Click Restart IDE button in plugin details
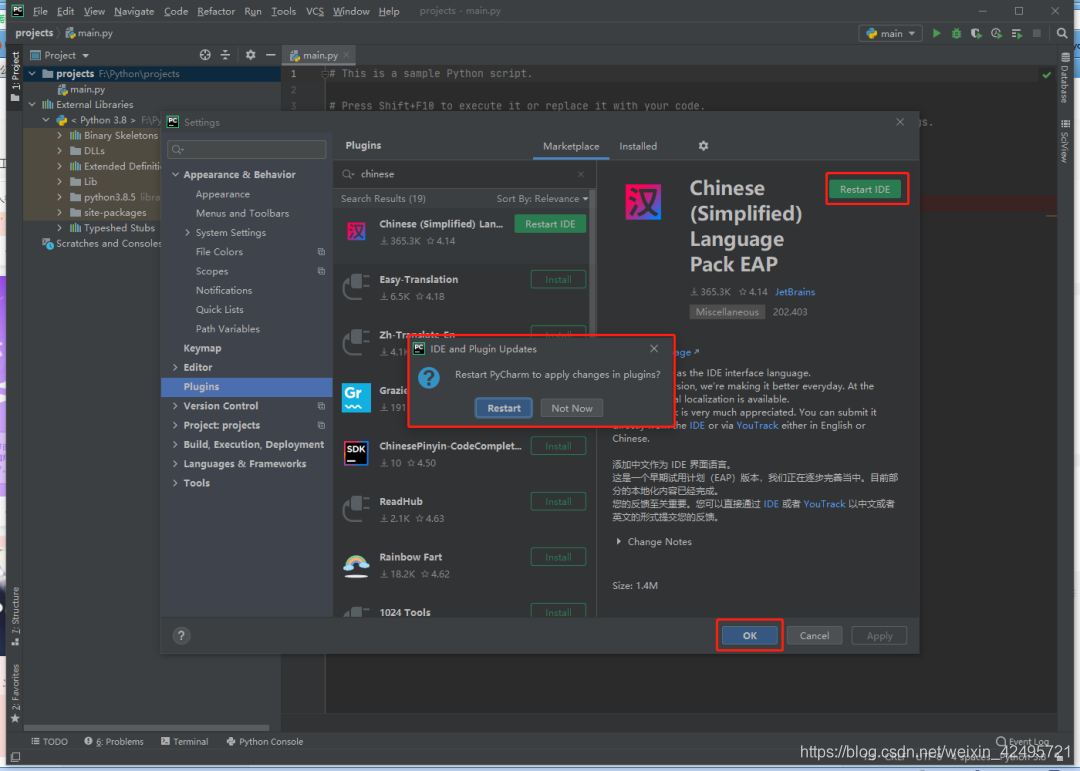This screenshot has height=771, width=1080. [865, 189]
